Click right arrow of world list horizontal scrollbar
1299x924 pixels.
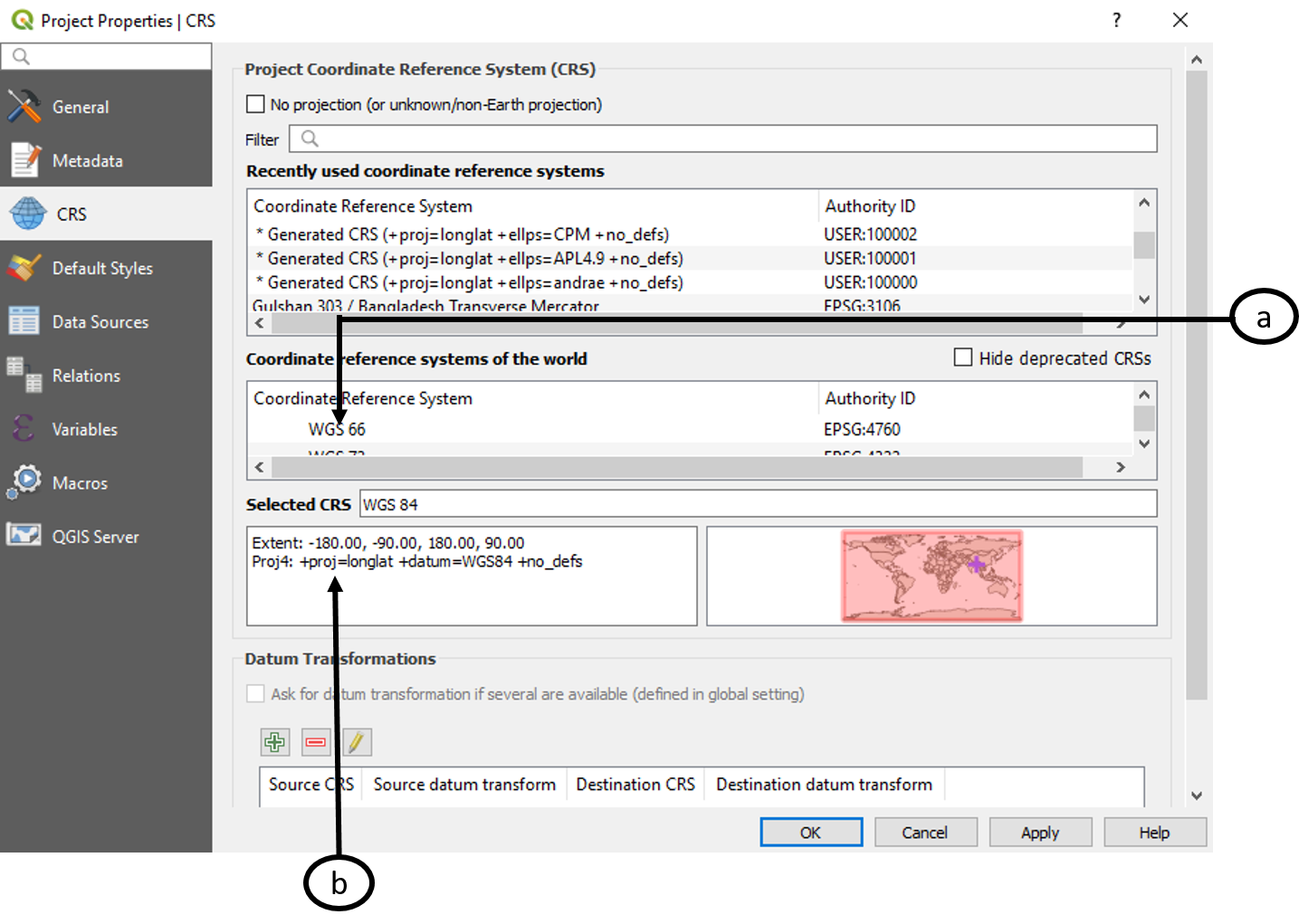click(1121, 467)
